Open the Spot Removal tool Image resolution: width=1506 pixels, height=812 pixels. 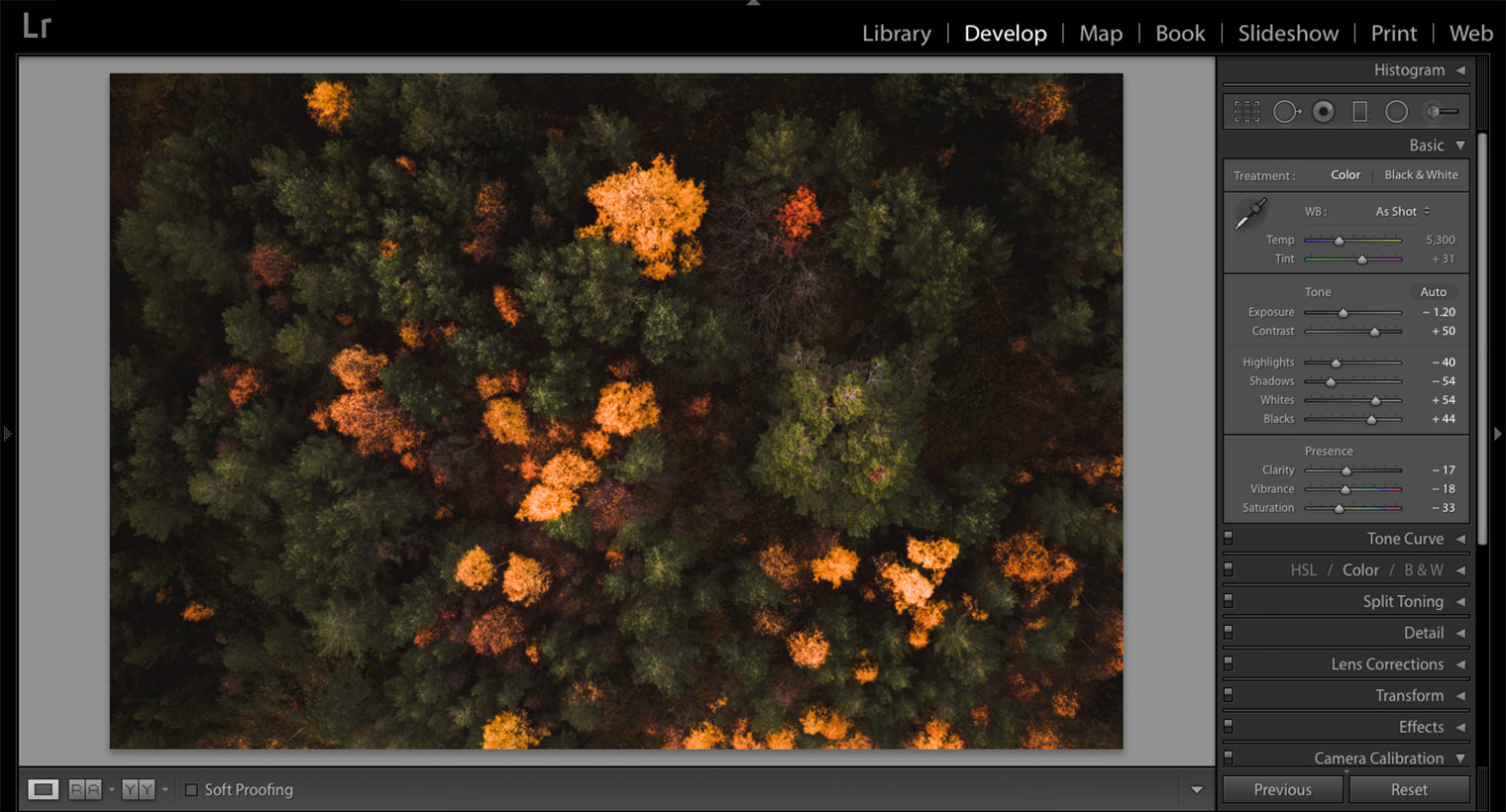click(1287, 111)
